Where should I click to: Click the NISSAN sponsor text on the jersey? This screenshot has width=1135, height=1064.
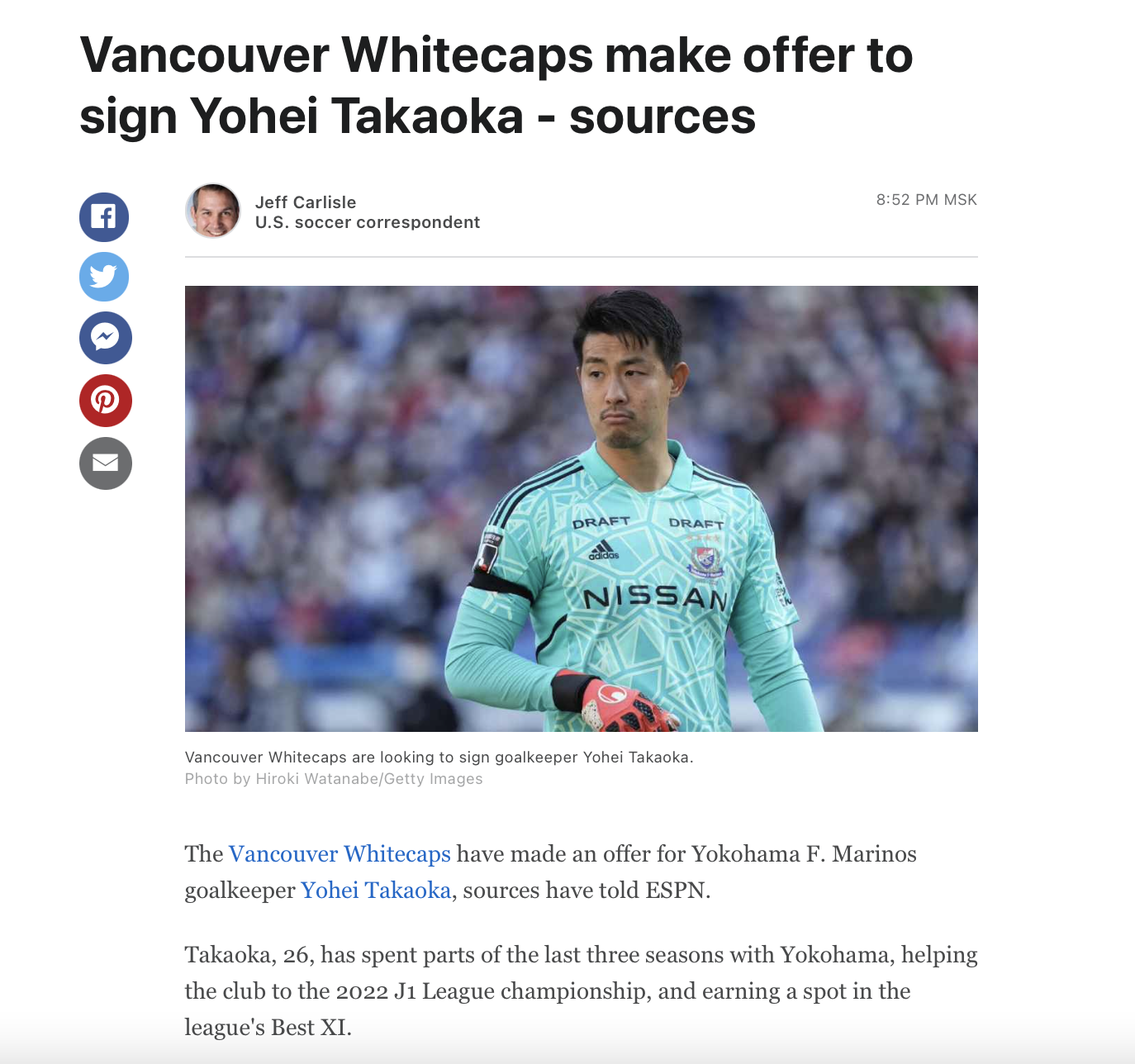(x=655, y=597)
